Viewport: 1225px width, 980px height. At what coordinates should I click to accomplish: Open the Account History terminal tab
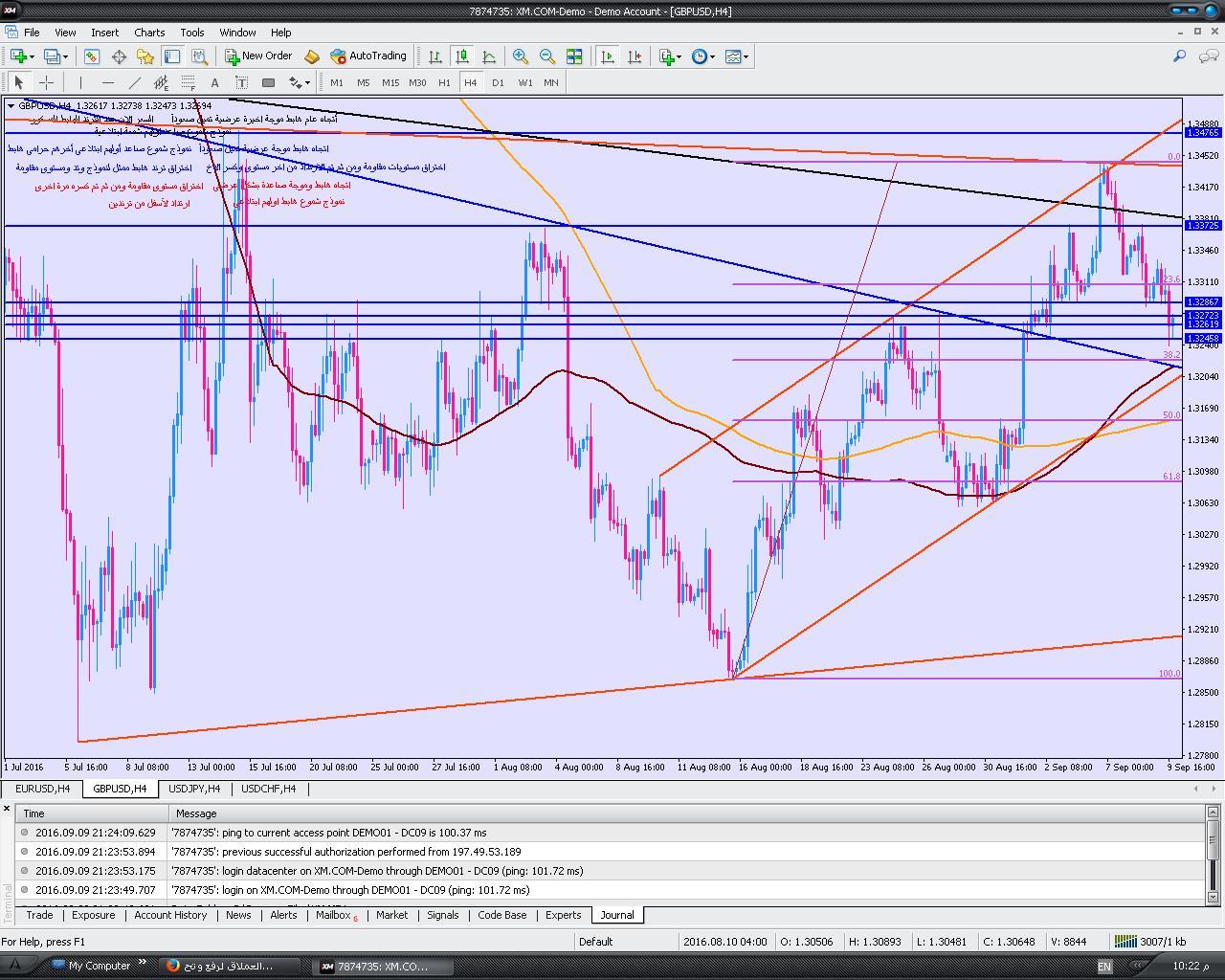point(170,915)
